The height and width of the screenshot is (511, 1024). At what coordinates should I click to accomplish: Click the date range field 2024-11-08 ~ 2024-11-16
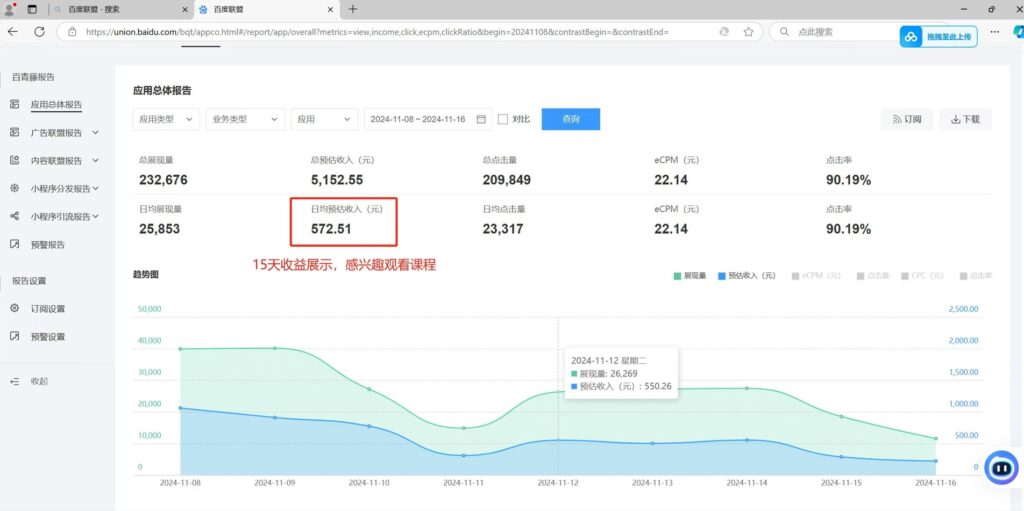428,119
